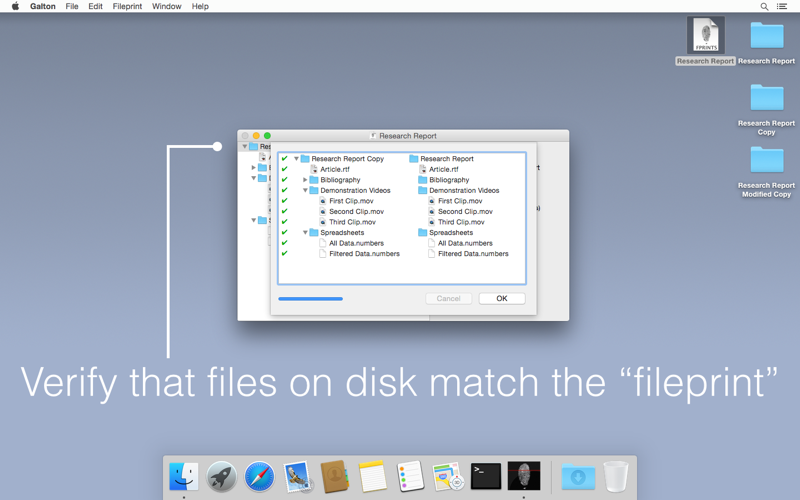Viewport: 800px width, 500px height.
Task: Click the disabled Cancel button
Action: (x=448, y=298)
